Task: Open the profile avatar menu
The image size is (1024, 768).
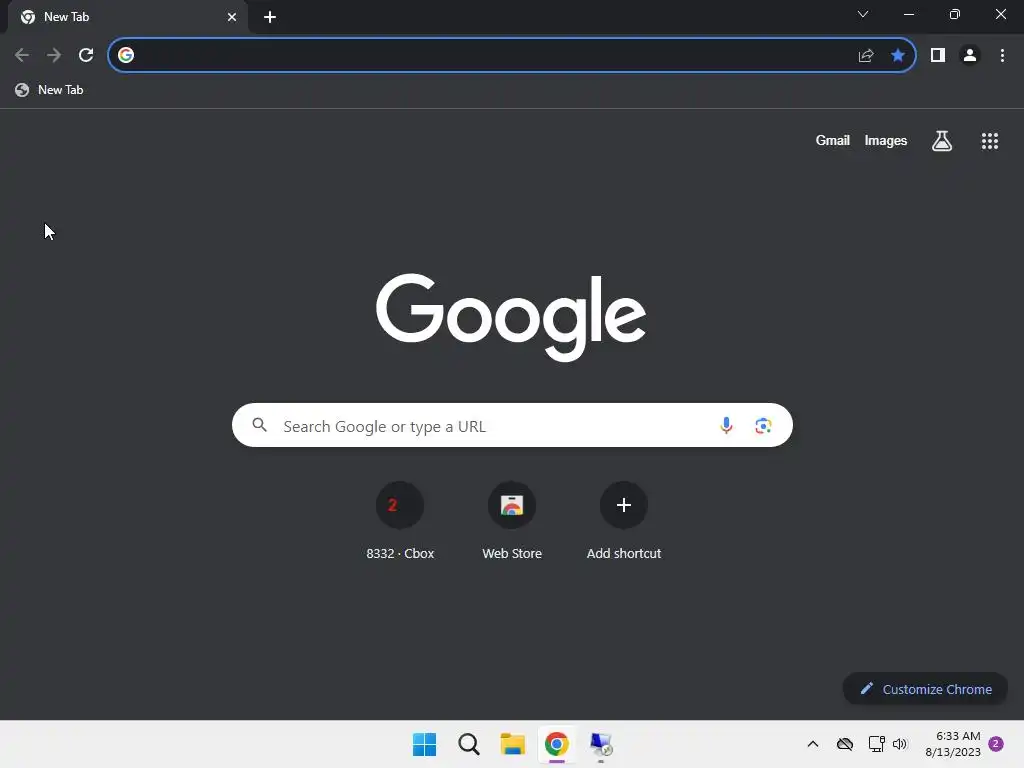Action: [x=970, y=55]
